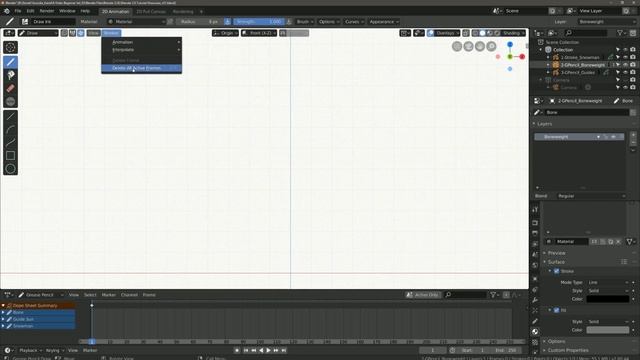Select the Circle primitive tool
This screenshot has height=360, width=640.
[x=11, y=169]
